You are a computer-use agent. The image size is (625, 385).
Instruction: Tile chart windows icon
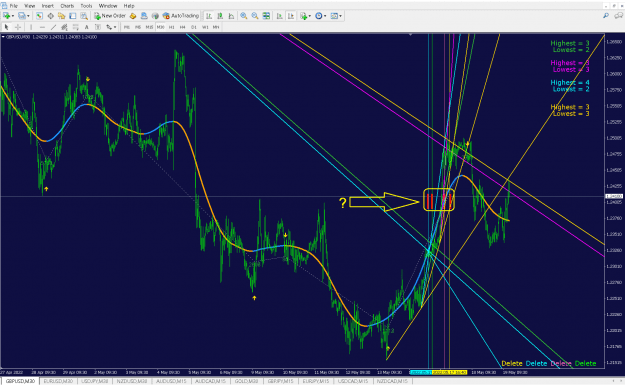[x=266, y=16]
